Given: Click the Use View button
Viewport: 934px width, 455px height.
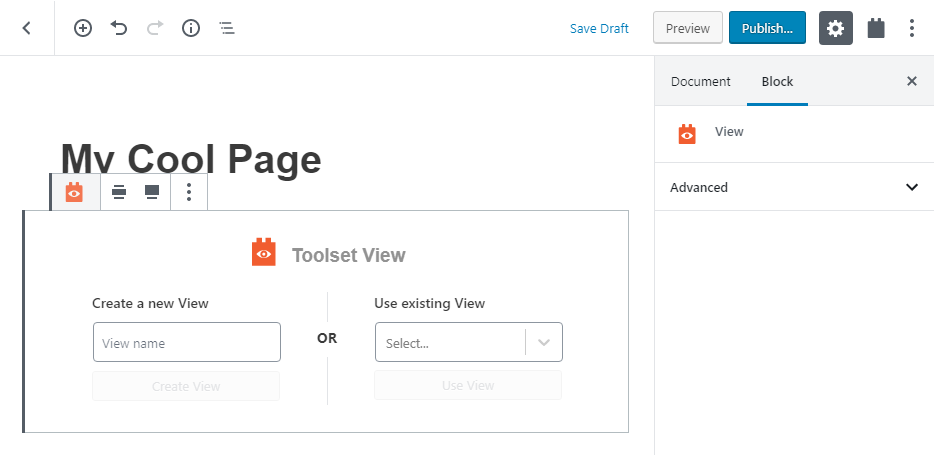Looking at the screenshot, I should (468, 385).
